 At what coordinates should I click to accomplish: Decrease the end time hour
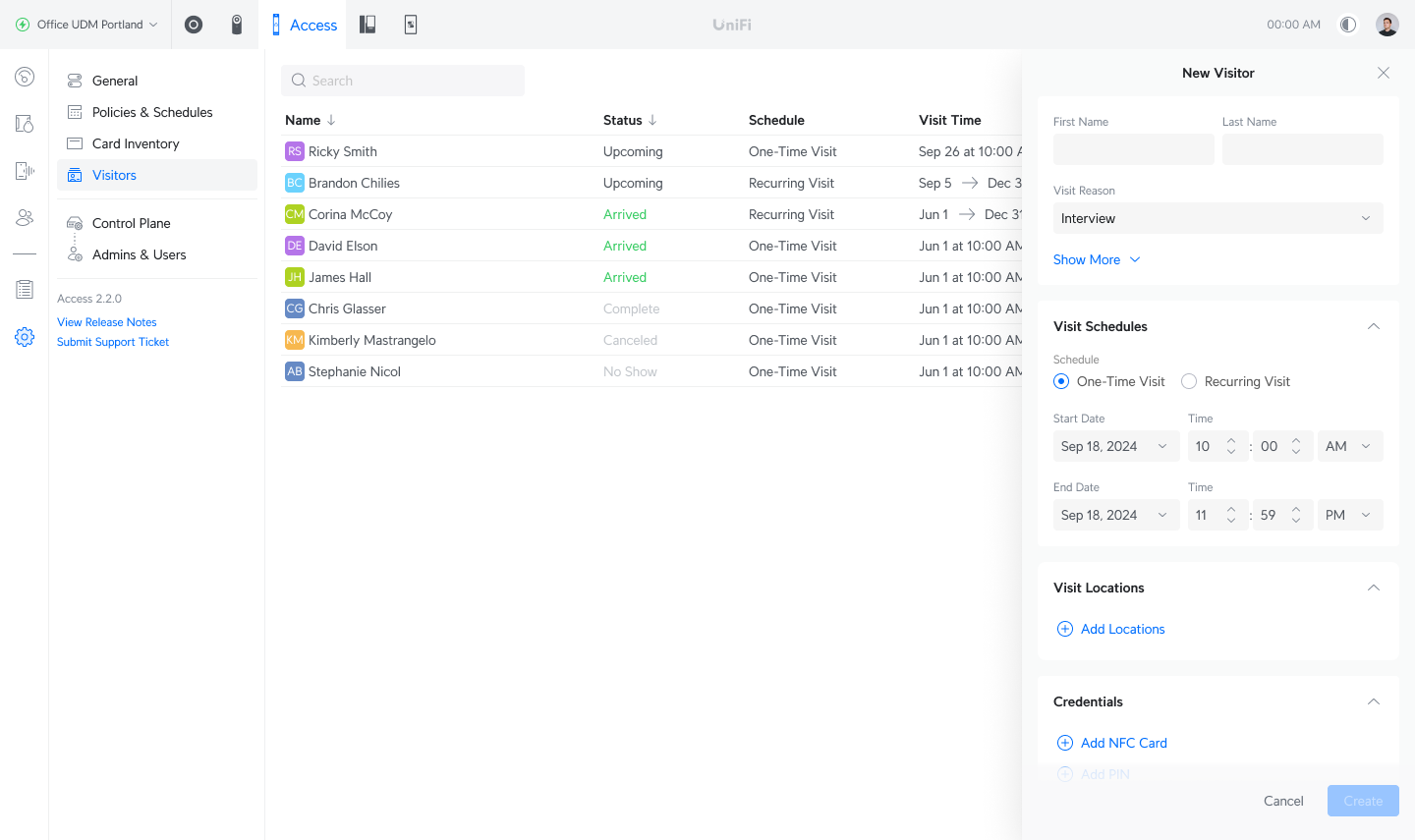pos(1231,521)
